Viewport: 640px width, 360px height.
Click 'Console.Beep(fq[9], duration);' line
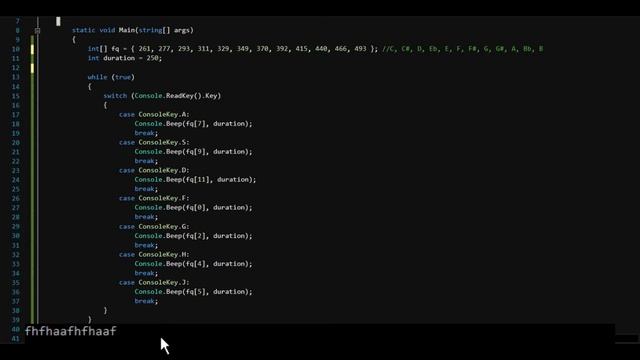click(193, 151)
